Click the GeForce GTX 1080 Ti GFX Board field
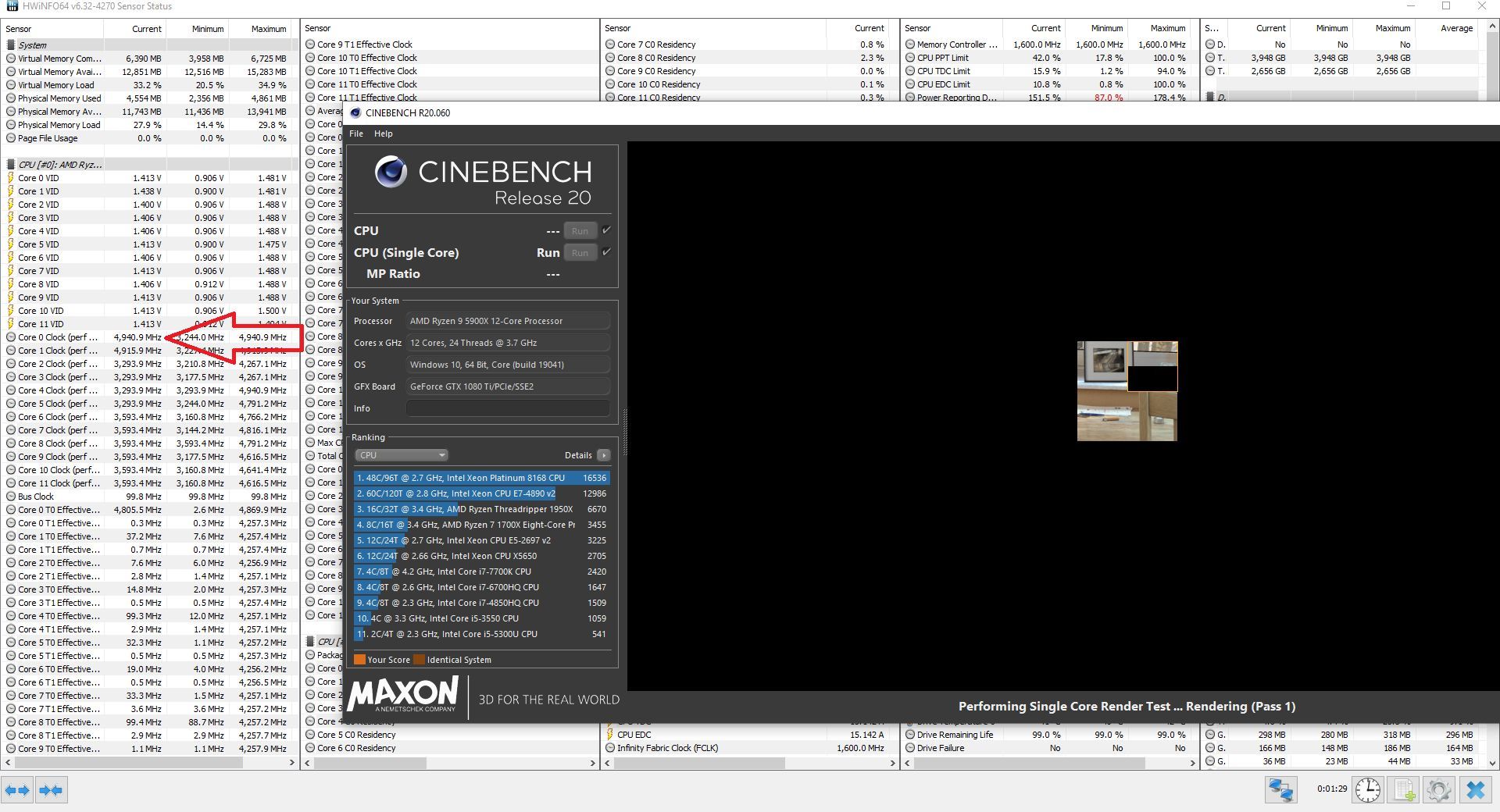Viewport: 1500px width, 812px height. tap(508, 386)
